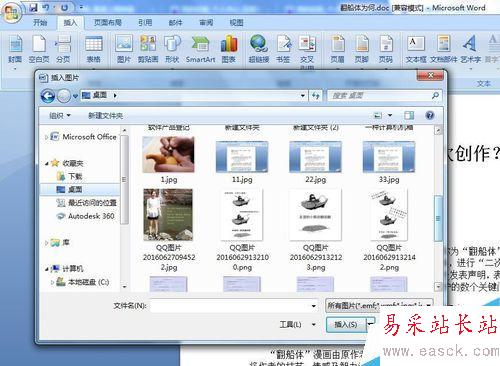Insert a Bookmark (书签)

283,49
